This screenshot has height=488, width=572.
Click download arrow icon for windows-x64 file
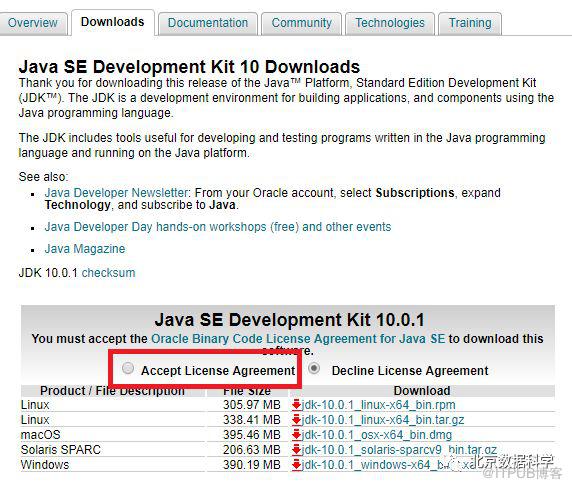[x=296, y=464]
